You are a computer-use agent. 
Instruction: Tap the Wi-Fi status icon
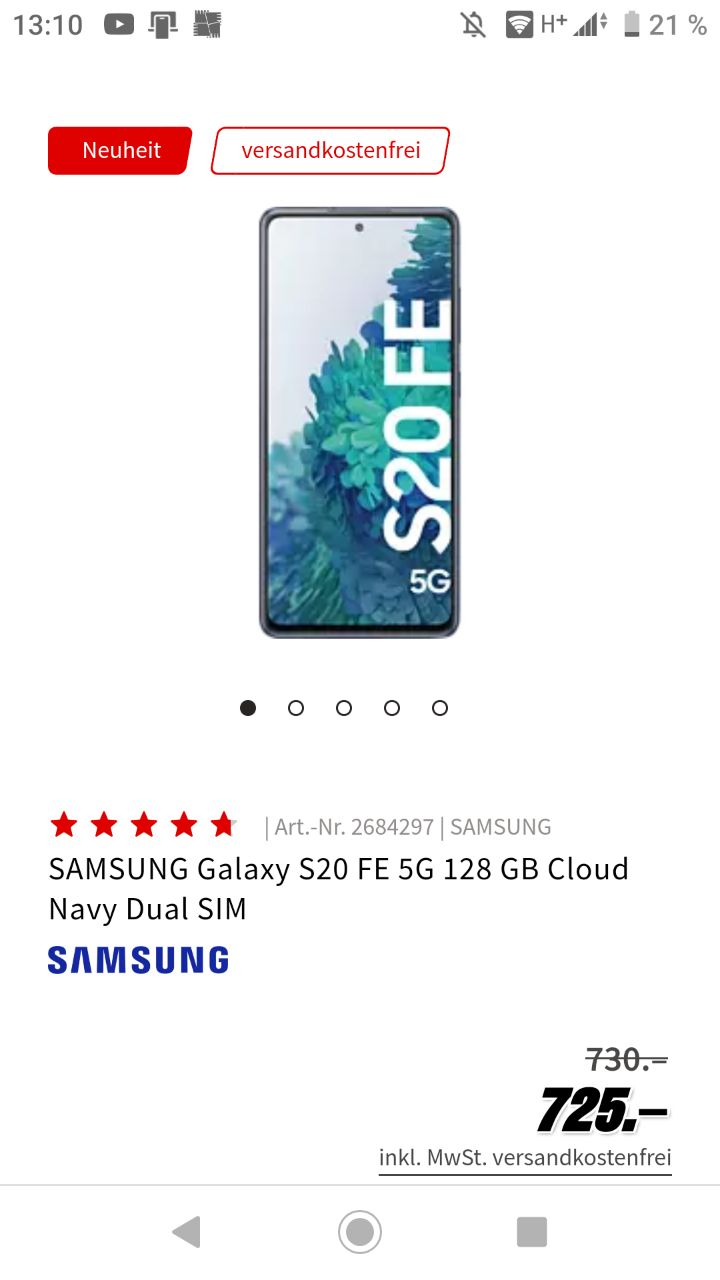(519, 24)
